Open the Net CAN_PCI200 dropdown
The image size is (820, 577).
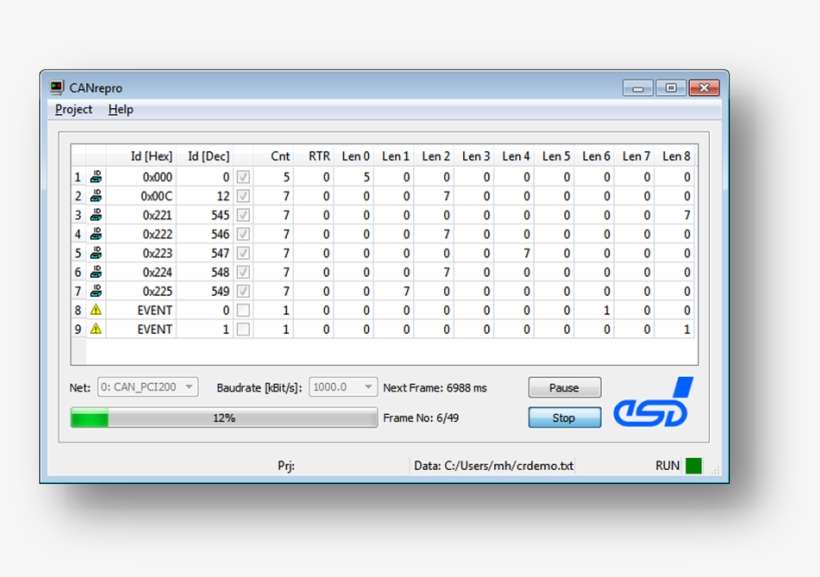[x=147, y=387]
